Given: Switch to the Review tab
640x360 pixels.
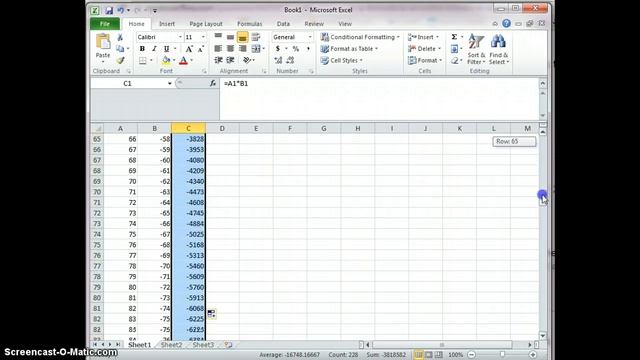Looking at the screenshot, I should click(314, 24).
